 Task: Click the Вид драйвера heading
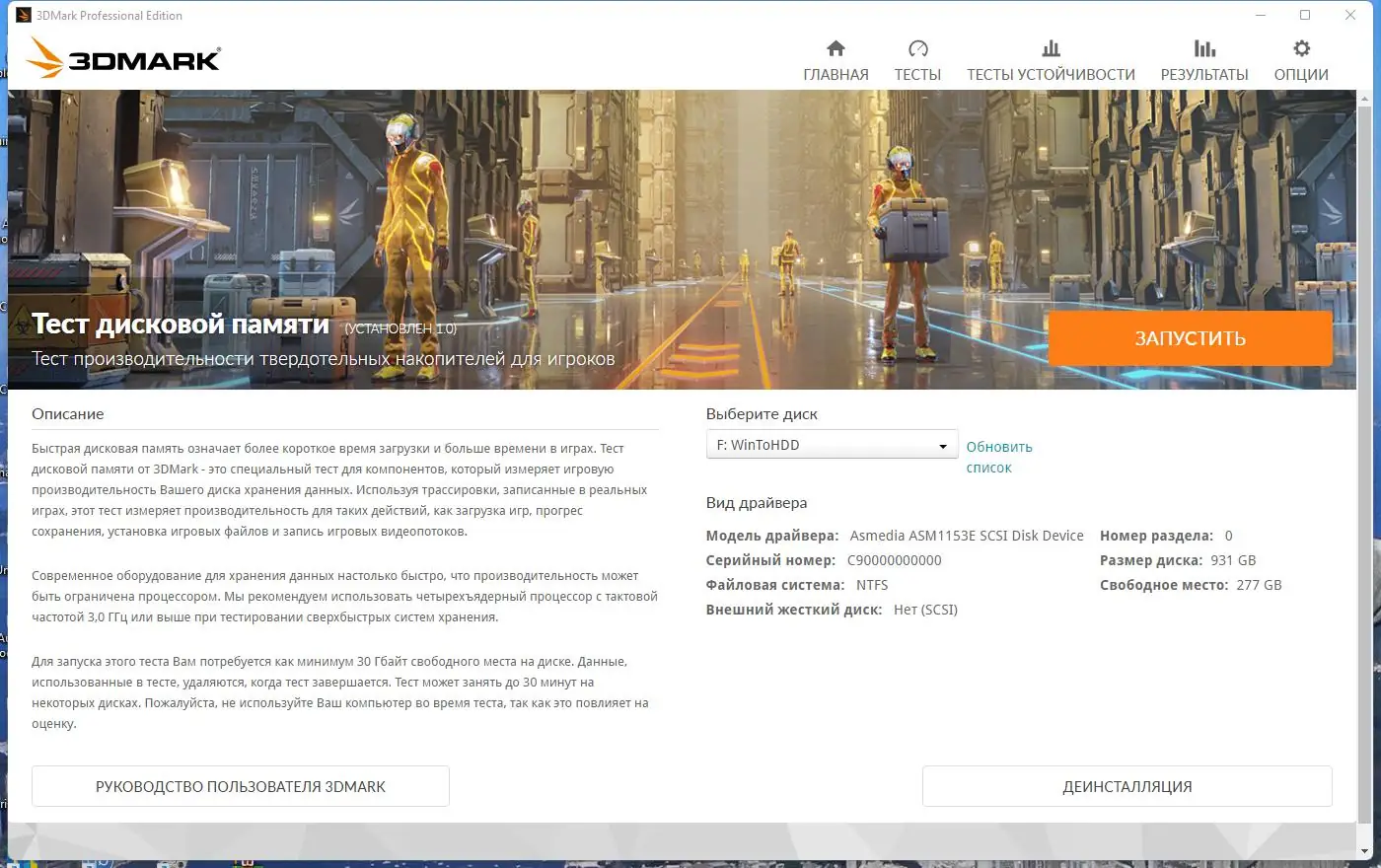tap(757, 503)
